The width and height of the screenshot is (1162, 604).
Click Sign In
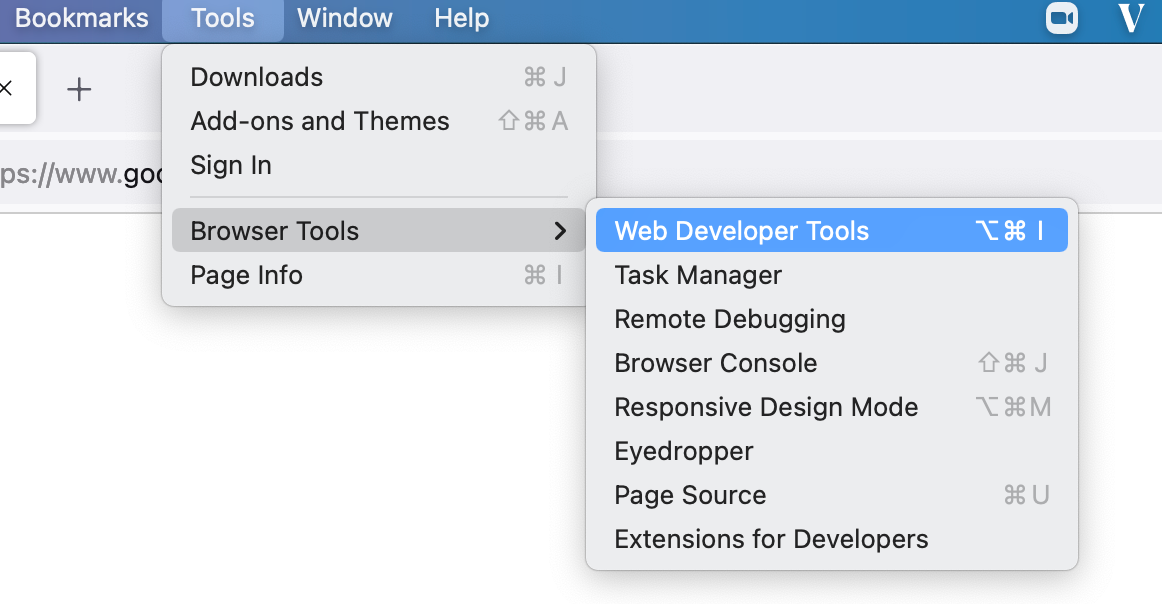[231, 165]
